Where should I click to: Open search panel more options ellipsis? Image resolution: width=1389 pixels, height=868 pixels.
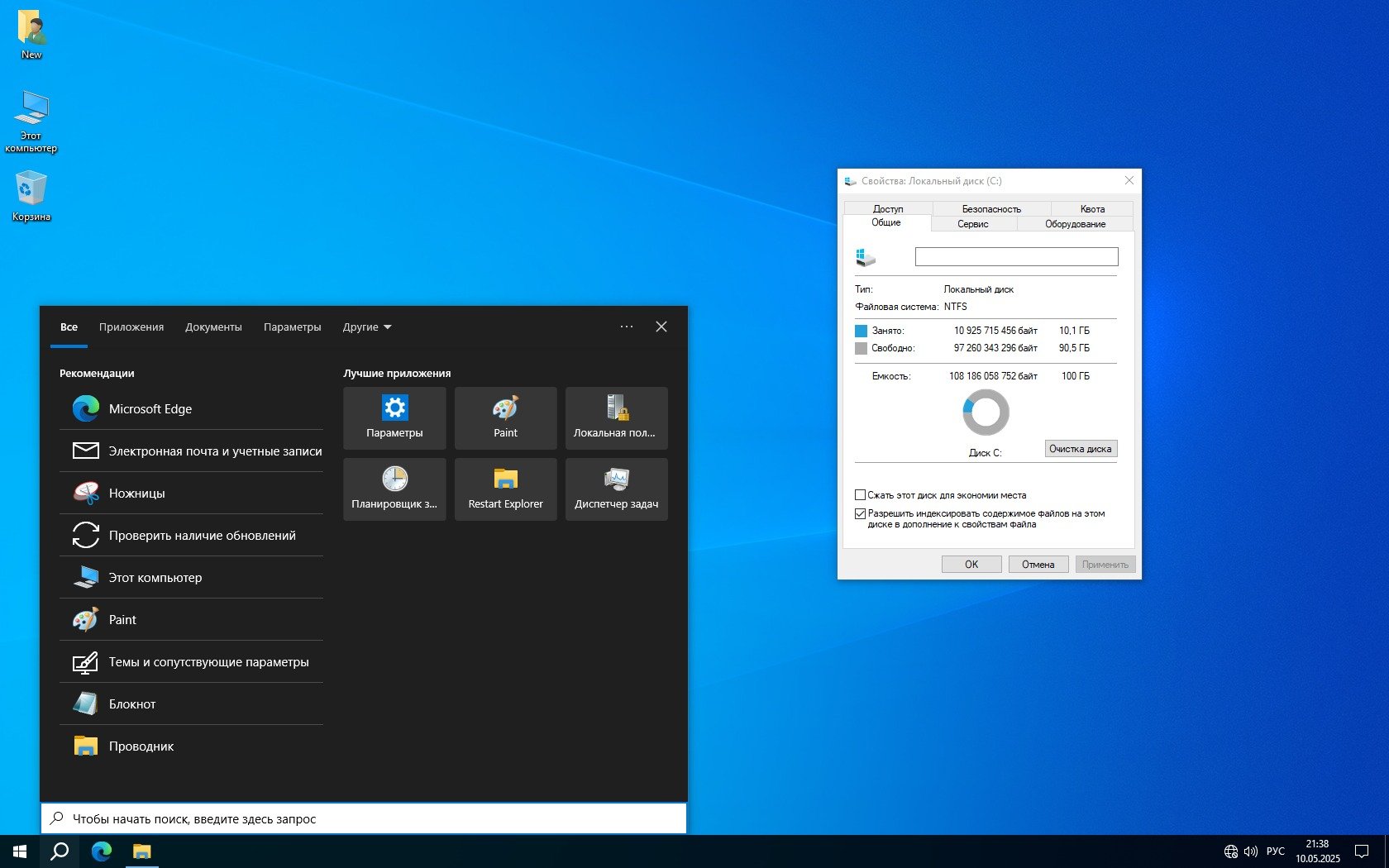[627, 327]
